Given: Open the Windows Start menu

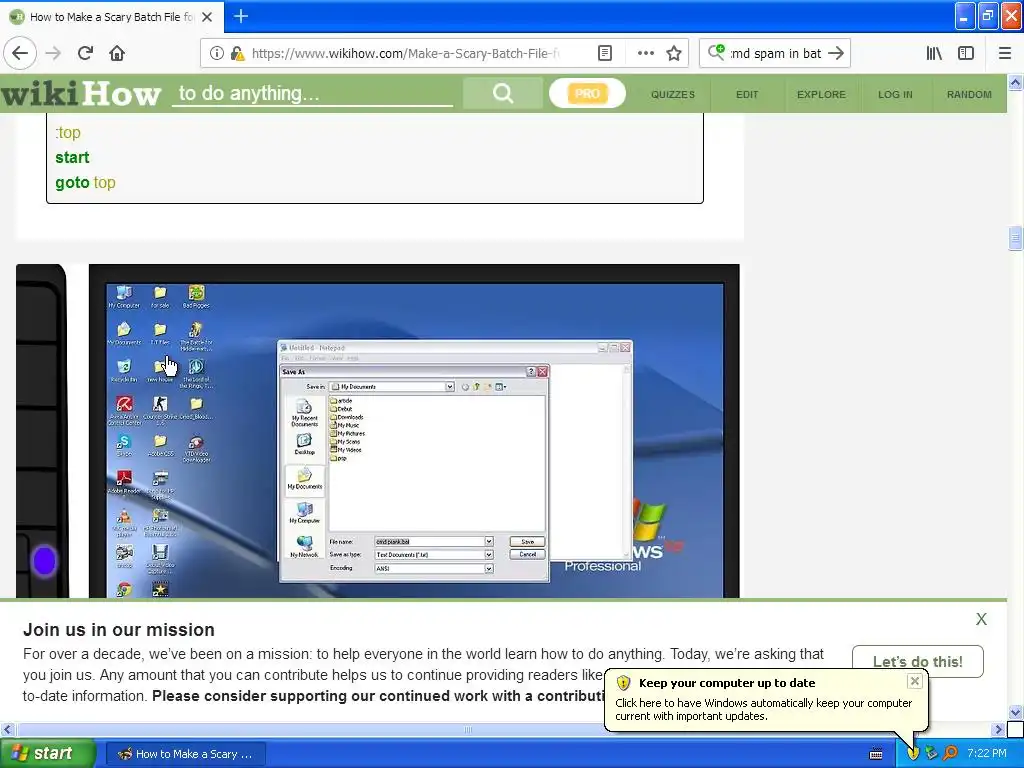Looking at the screenshot, I should (x=48, y=753).
